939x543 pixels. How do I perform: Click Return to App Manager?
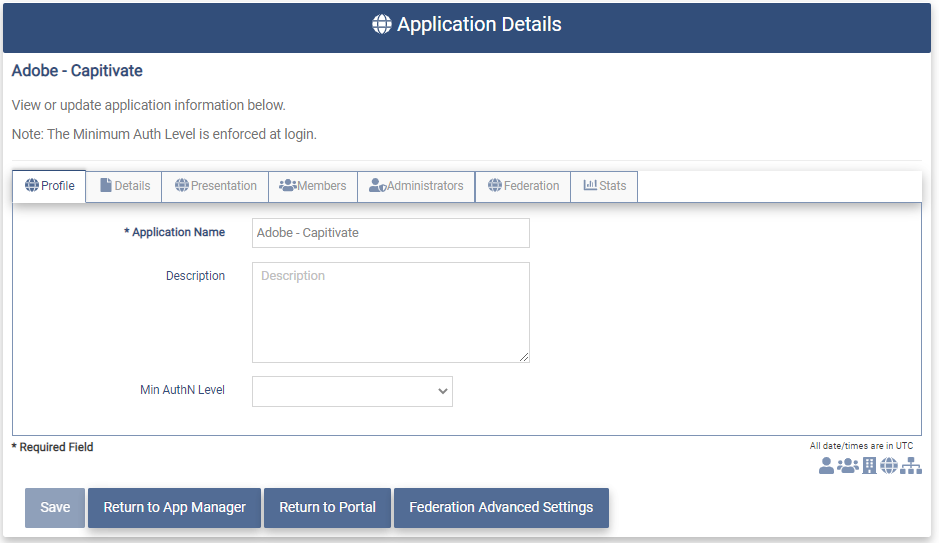tap(174, 508)
